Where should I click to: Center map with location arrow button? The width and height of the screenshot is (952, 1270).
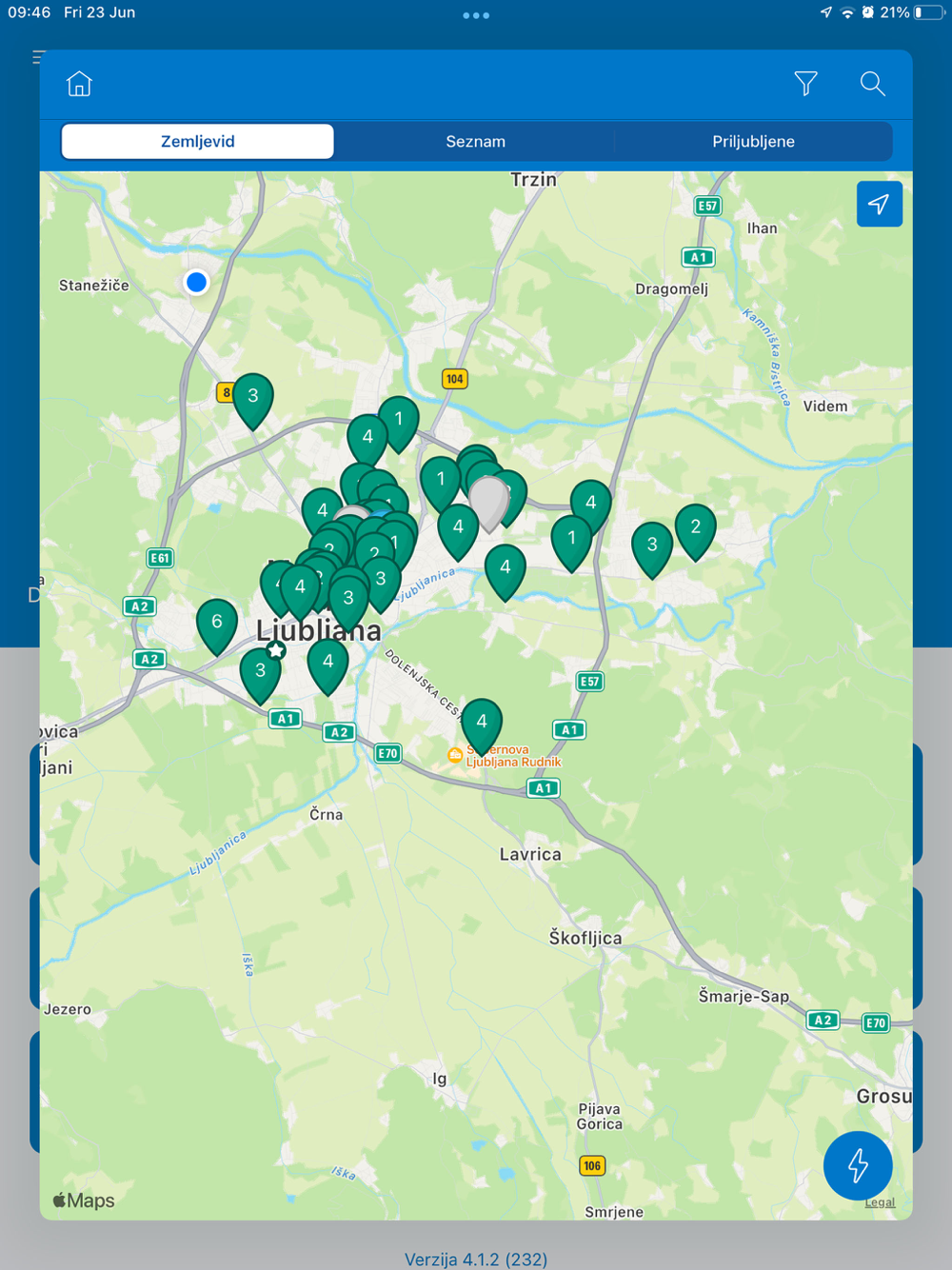879,204
